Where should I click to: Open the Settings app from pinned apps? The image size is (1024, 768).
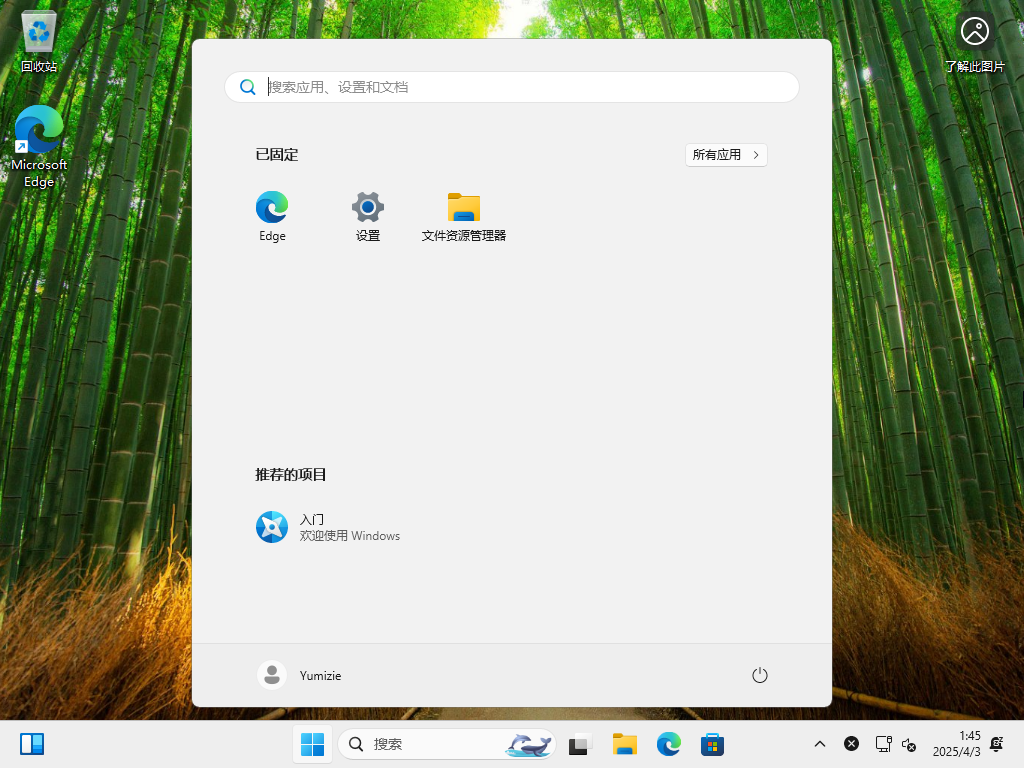367,207
